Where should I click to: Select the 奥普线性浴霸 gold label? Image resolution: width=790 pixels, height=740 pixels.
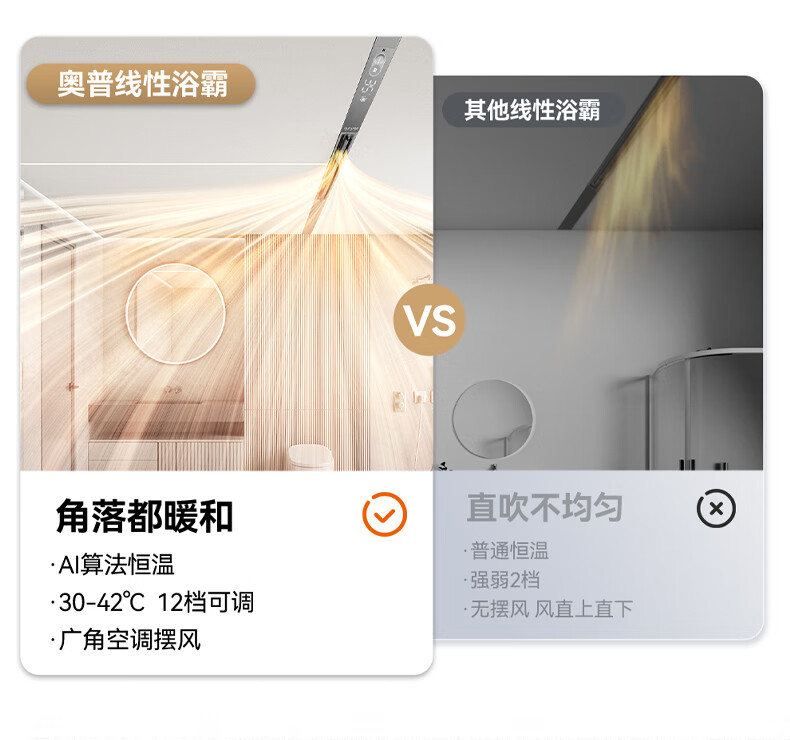point(141,84)
